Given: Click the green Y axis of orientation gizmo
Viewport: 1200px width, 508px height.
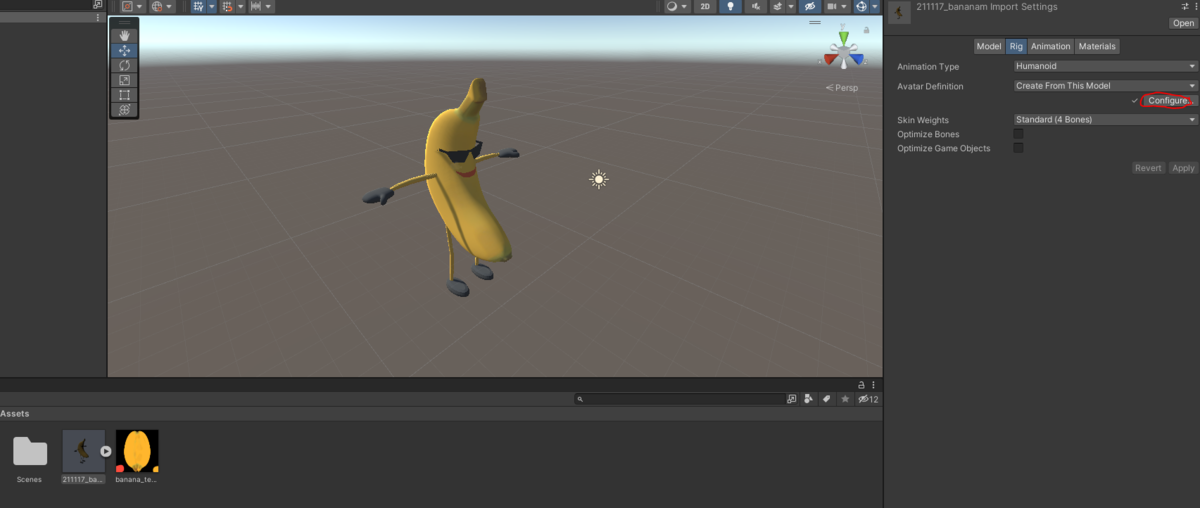Looking at the screenshot, I should [845, 38].
